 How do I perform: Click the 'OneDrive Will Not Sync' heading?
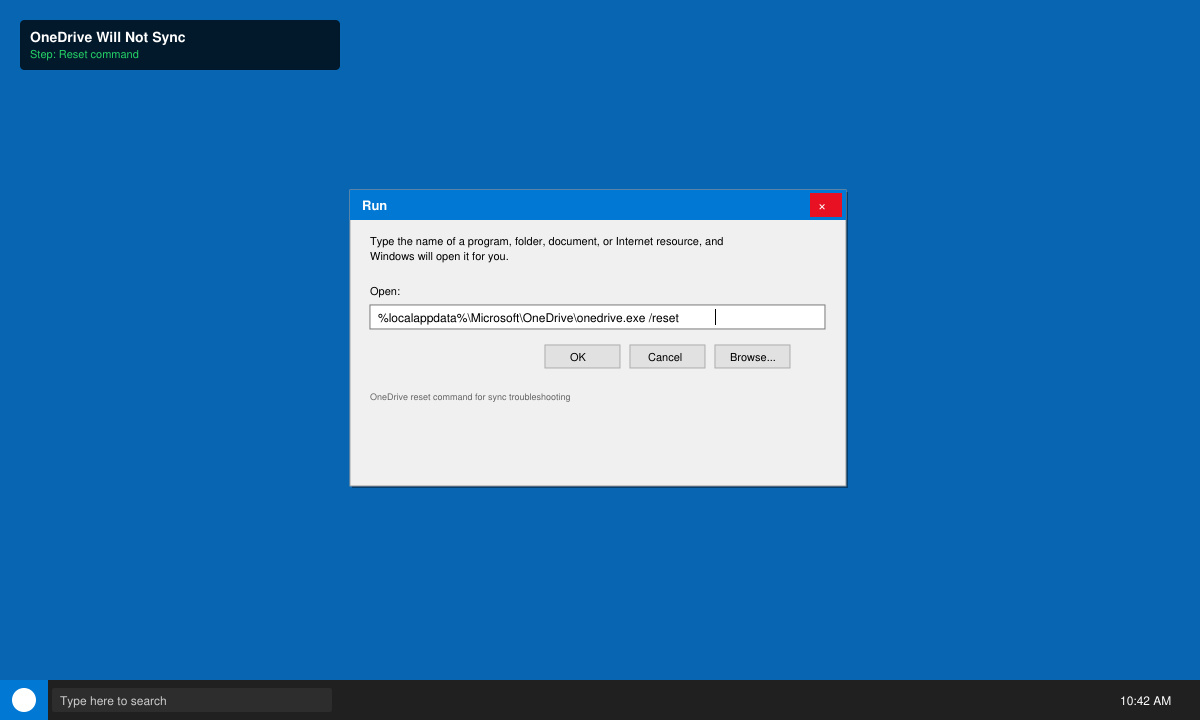107,37
